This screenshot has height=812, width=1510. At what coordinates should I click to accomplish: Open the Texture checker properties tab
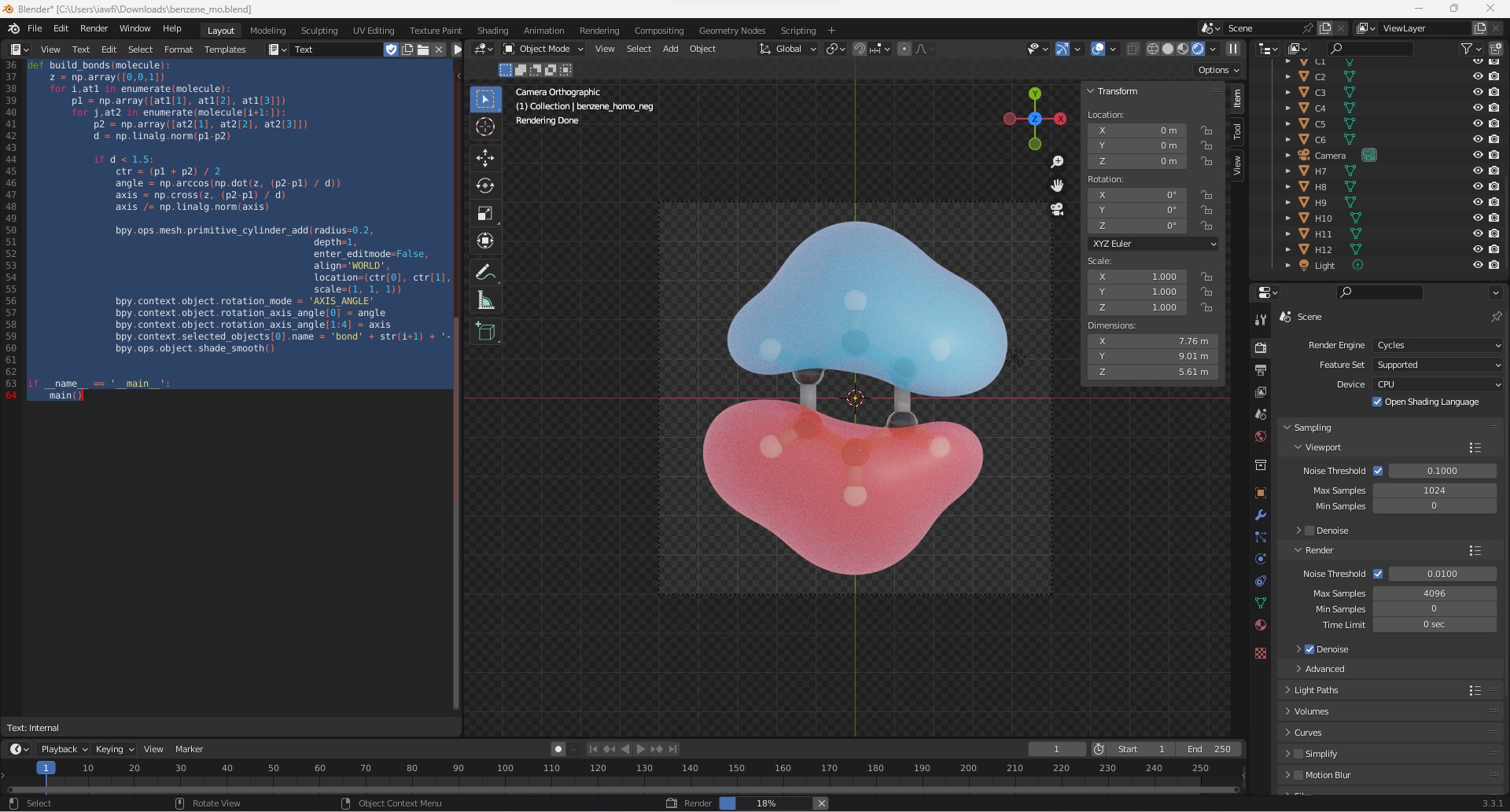(1261, 653)
